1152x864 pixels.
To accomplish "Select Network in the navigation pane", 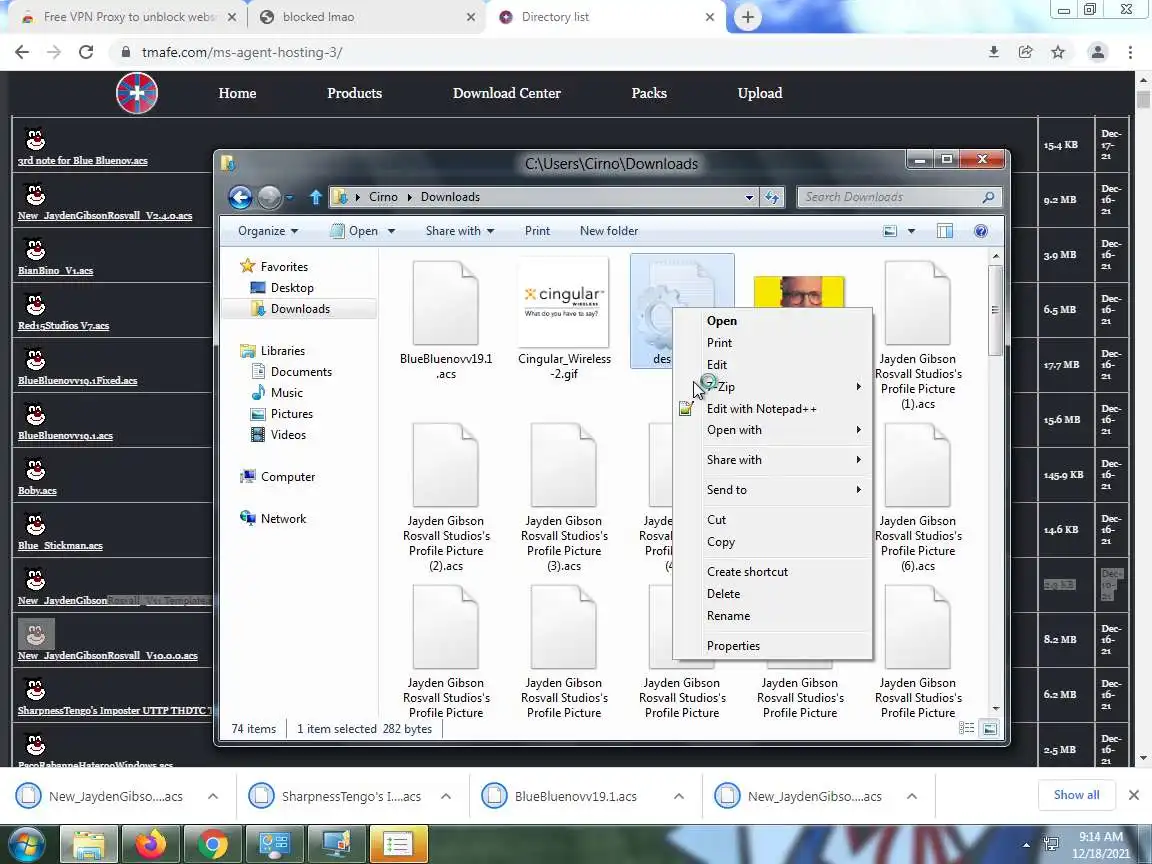I will (283, 519).
